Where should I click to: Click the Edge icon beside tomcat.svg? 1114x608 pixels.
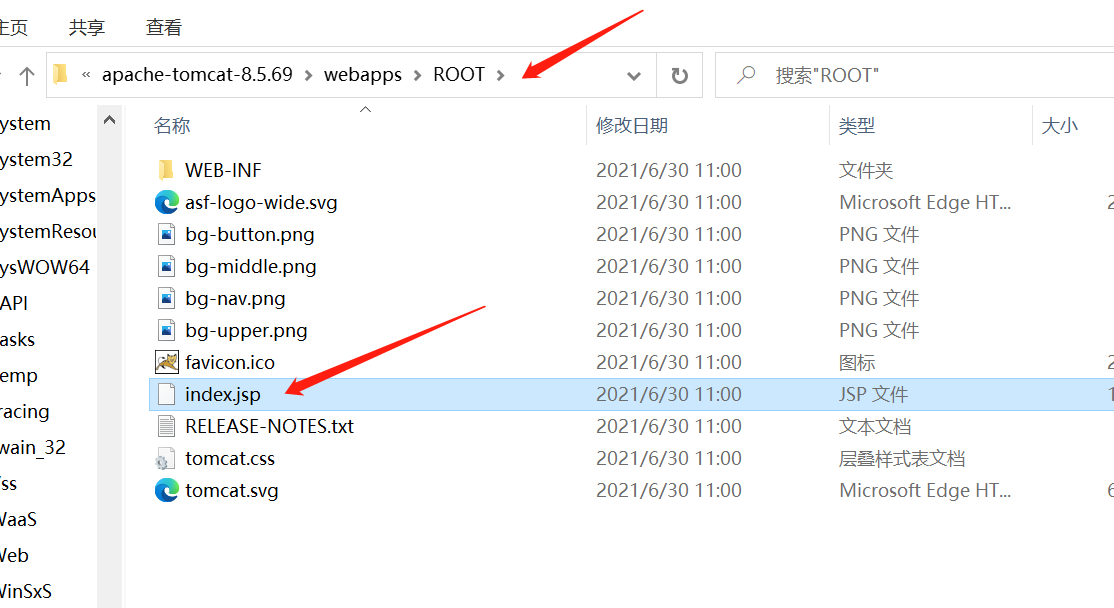pyautogui.click(x=166, y=490)
